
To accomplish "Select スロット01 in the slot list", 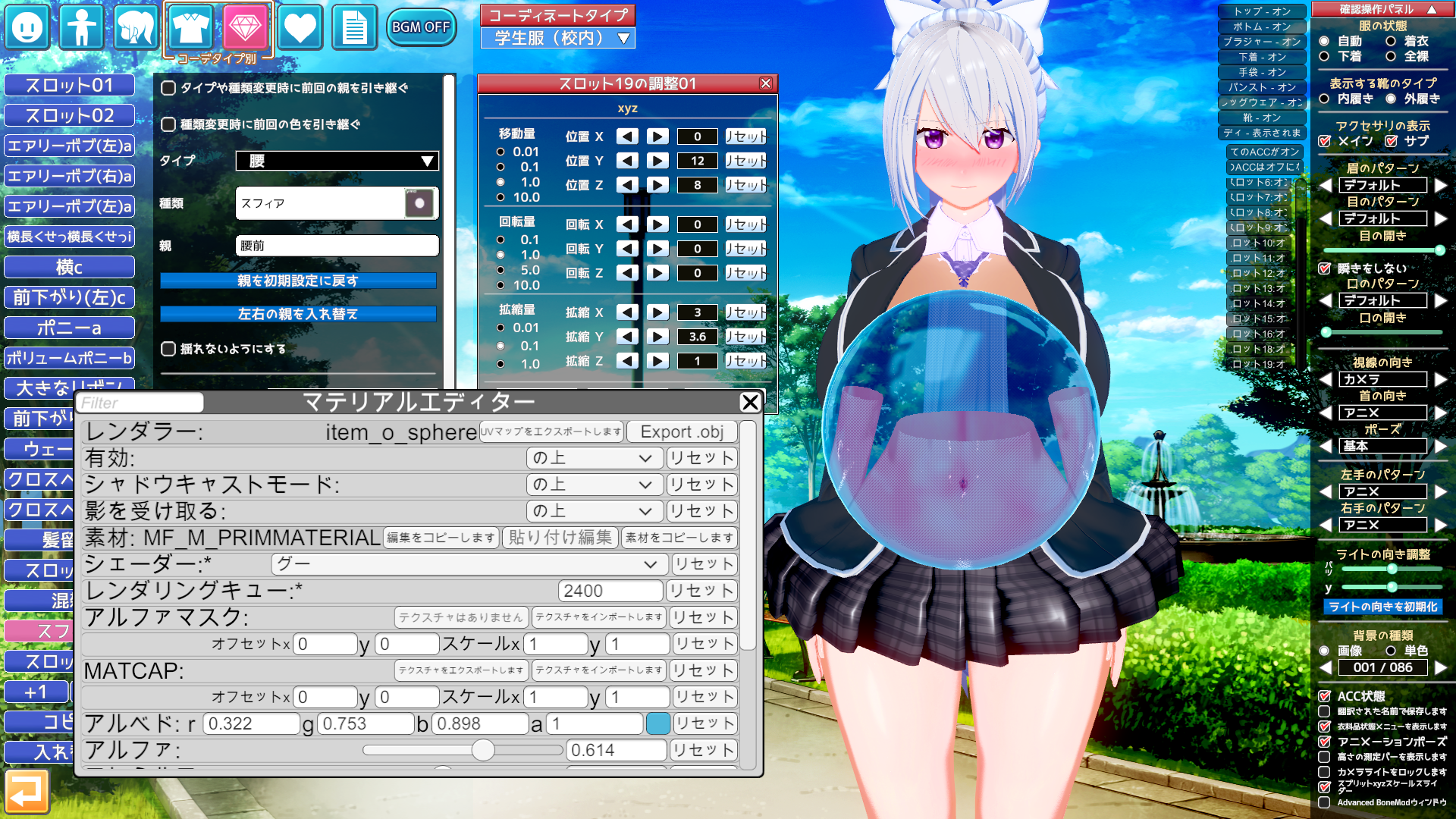I will [69, 85].
